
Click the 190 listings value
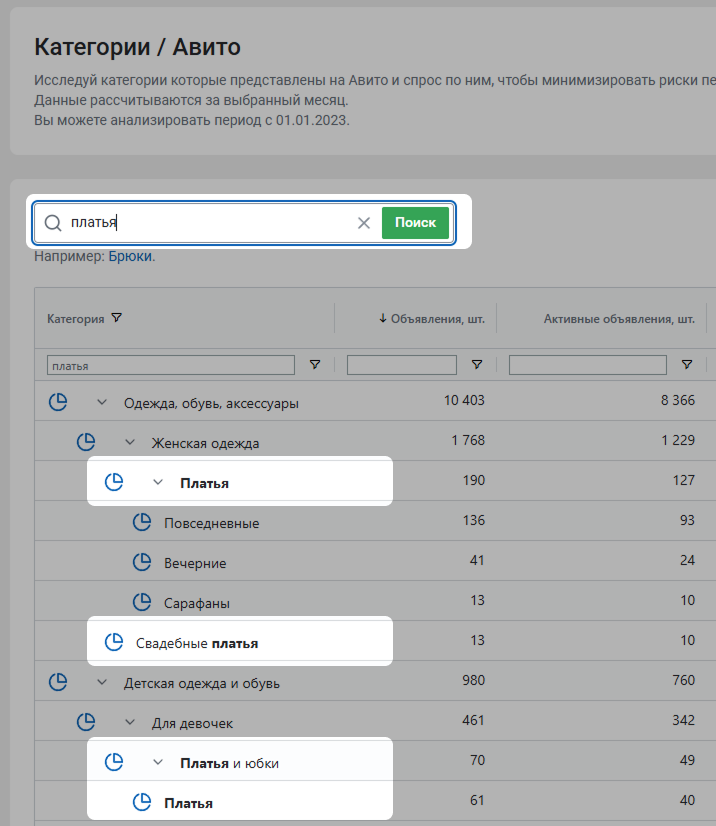[474, 480]
